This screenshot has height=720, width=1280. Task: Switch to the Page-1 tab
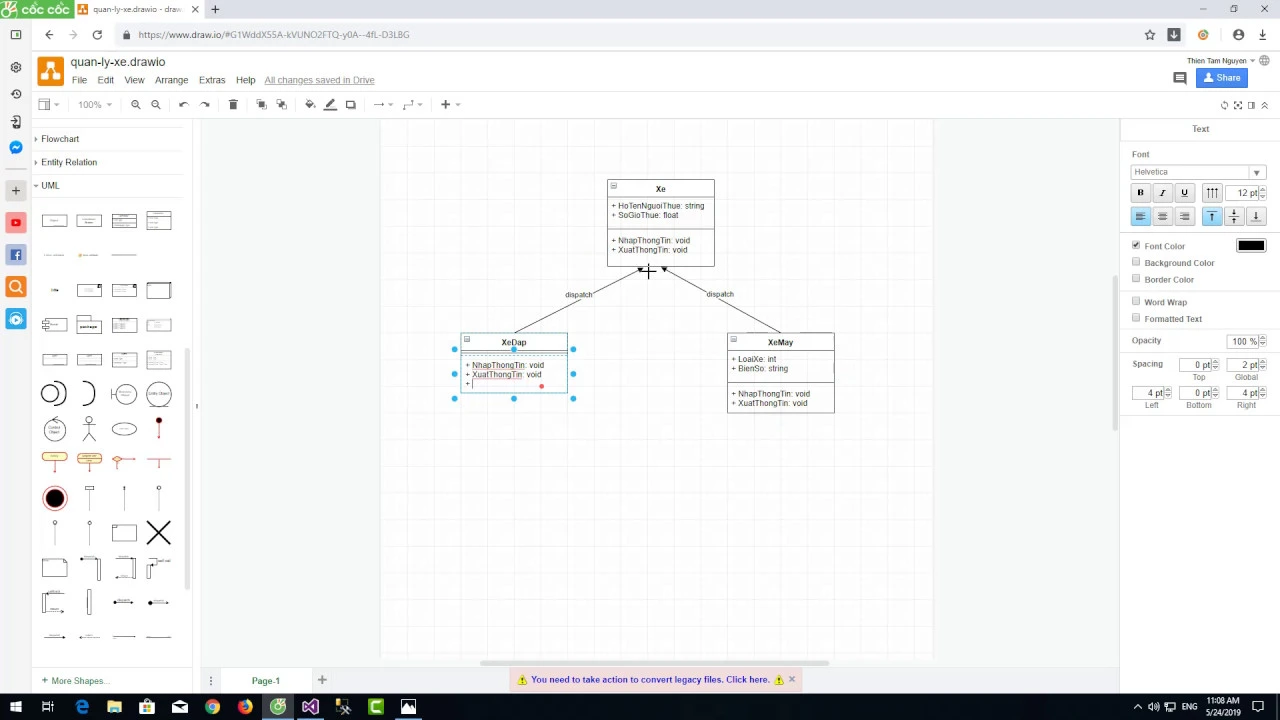point(265,681)
